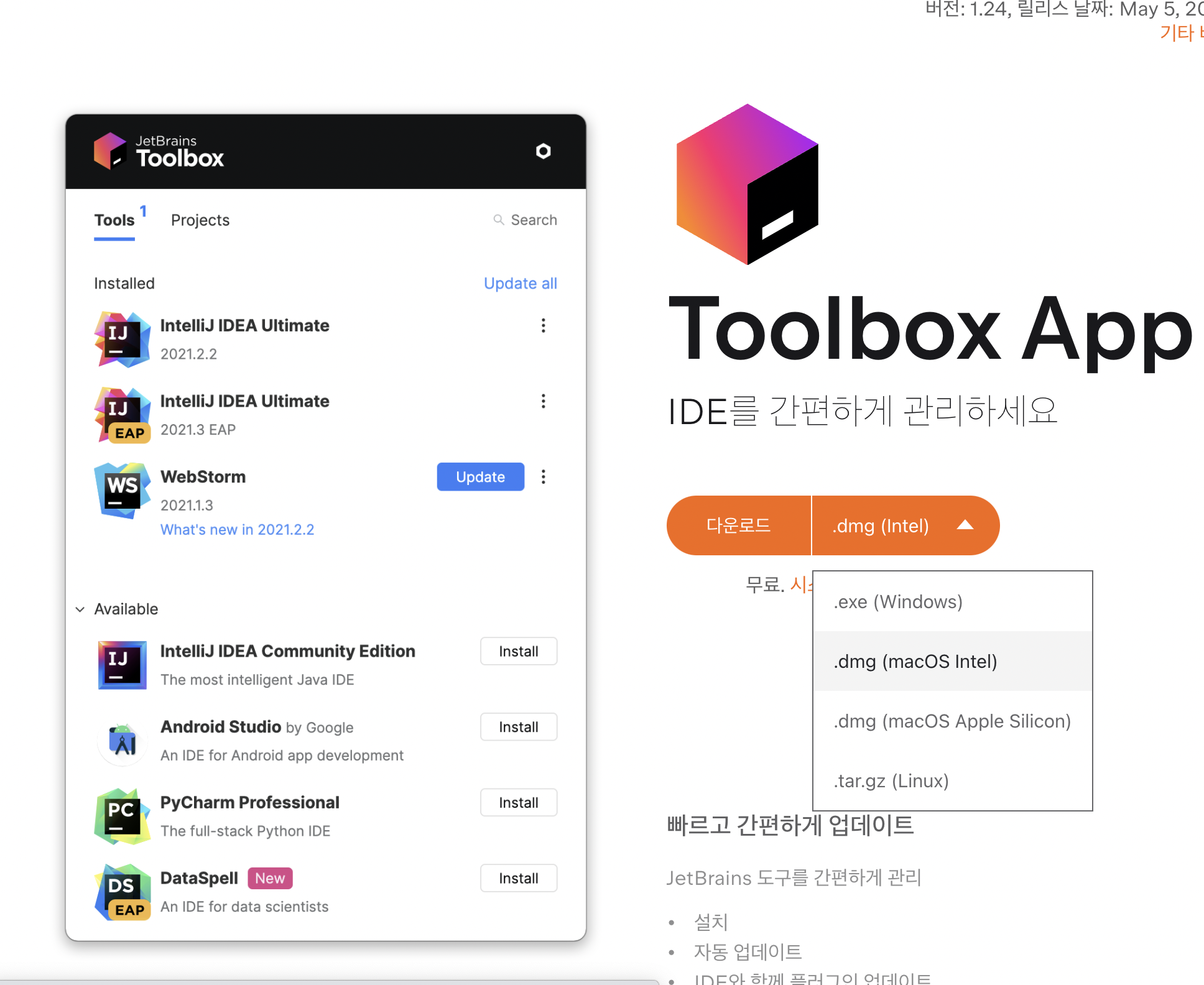Select the Android Studio icon
The height and width of the screenshot is (985, 1204).
122,741
